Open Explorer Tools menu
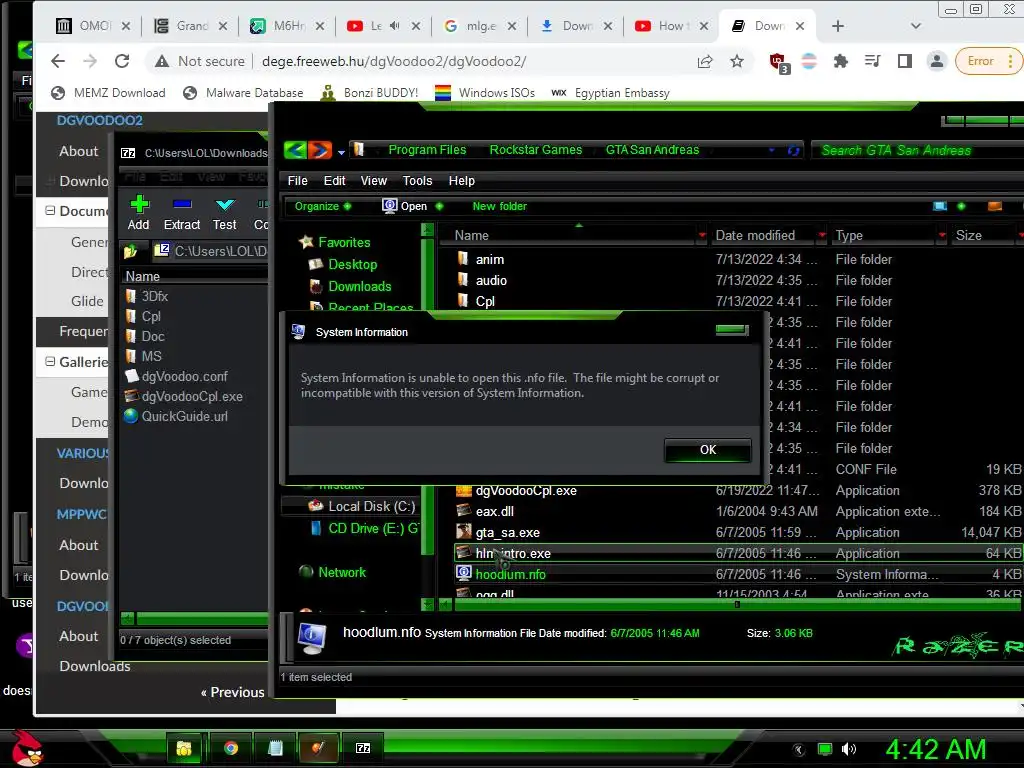1024x768 pixels. click(x=417, y=181)
